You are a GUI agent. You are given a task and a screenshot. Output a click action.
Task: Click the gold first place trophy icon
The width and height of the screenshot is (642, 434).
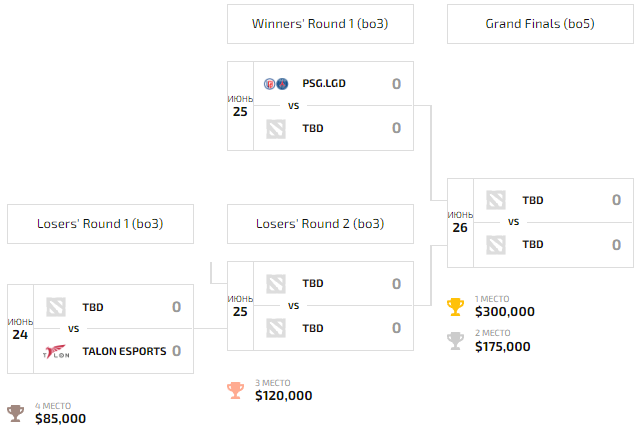click(x=455, y=307)
